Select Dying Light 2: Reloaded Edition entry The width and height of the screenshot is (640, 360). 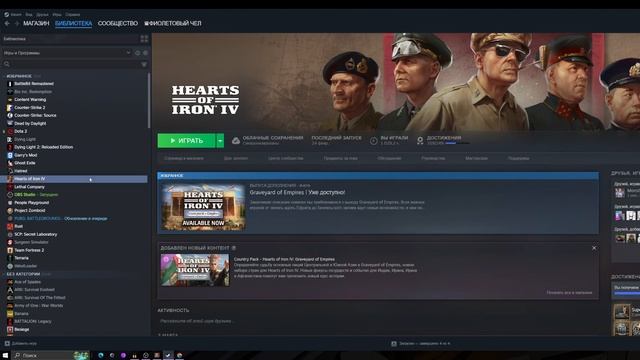coord(44,147)
